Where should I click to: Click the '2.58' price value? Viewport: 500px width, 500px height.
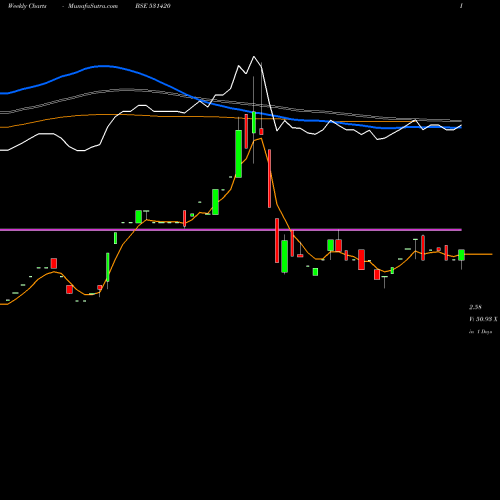(x=475, y=307)
